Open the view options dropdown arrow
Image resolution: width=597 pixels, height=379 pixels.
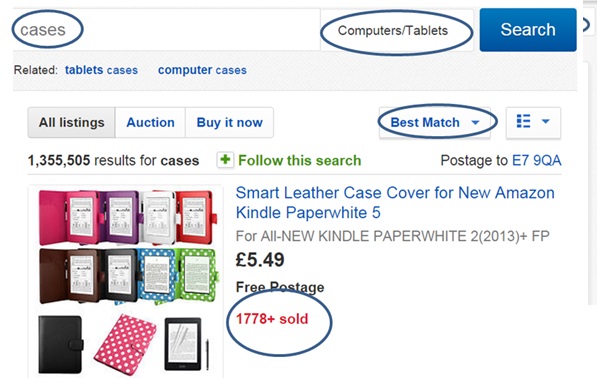(546, 122)
